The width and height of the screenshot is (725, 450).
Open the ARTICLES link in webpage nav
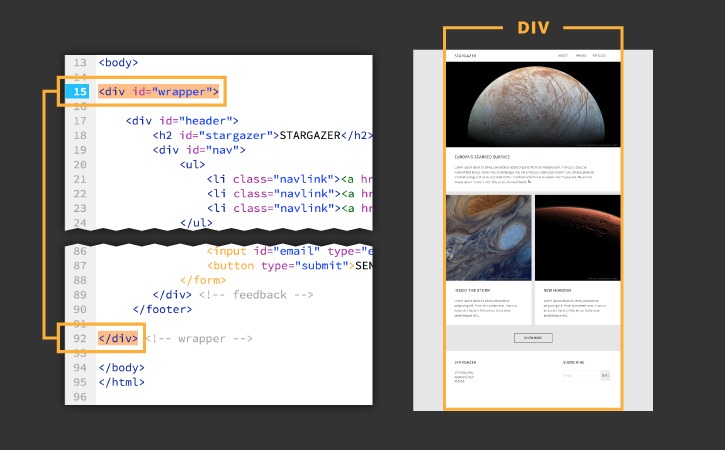(599, 55)
